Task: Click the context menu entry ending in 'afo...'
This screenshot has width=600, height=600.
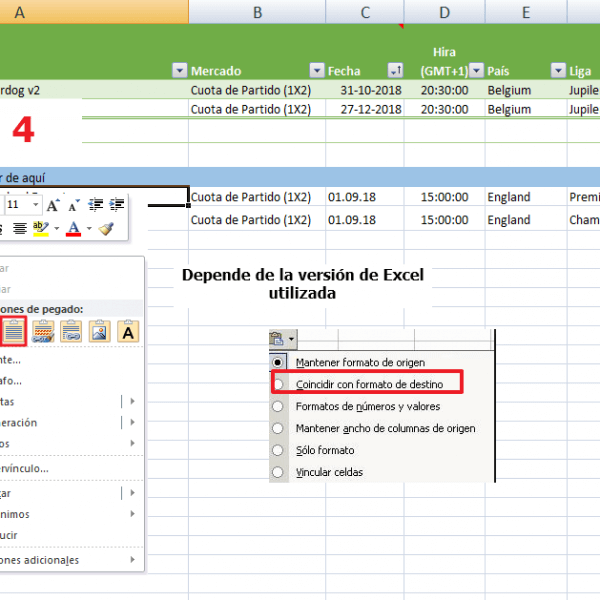Action: pos(72,381)
